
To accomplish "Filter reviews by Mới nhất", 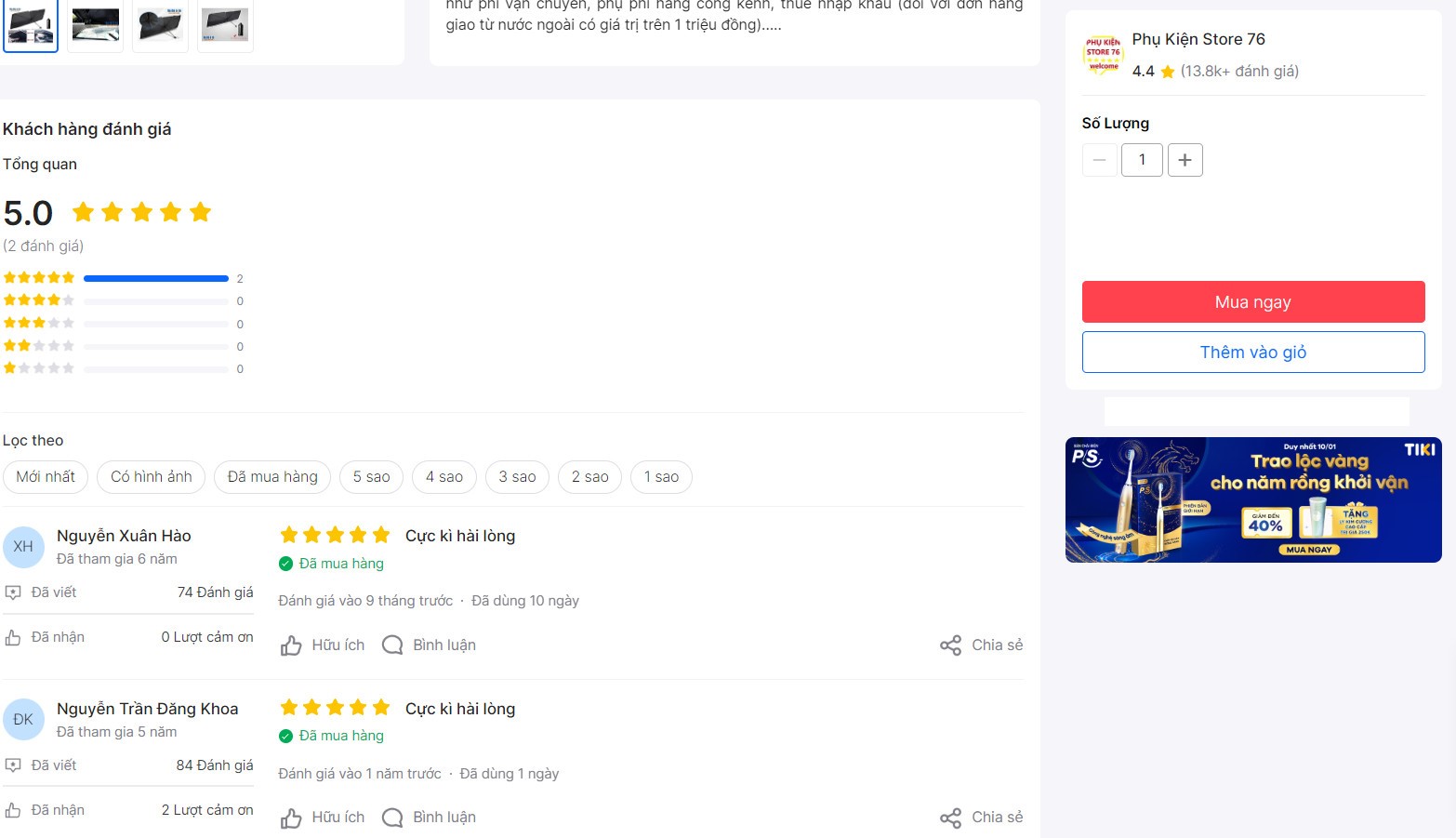I will click(46, 477).
